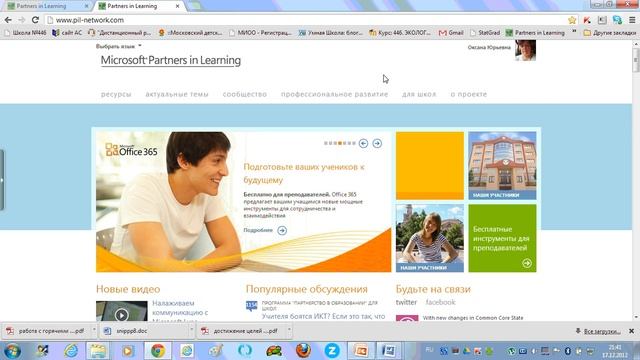This screenshot has width=640, height=360.
Task: Click the Microsoft Partners in Learning logo
Action: pos(171,60)
